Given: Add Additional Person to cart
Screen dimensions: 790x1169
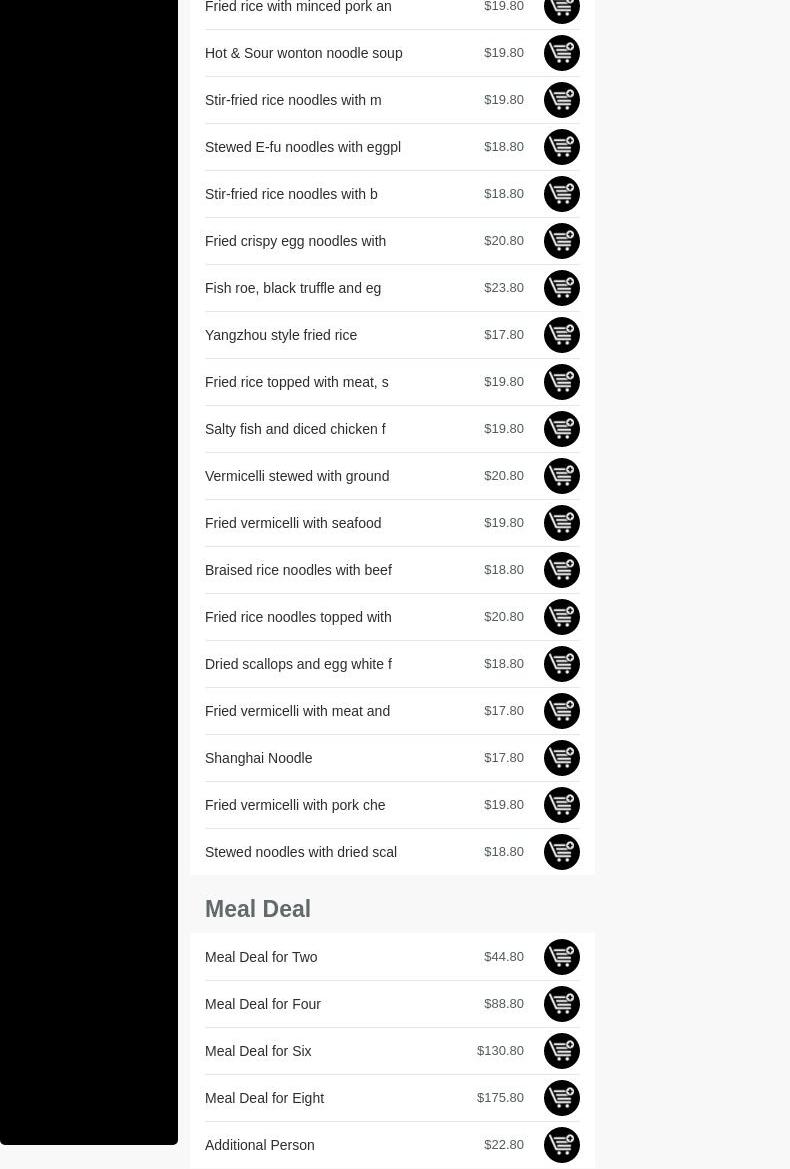Looking at the screenshot, I should [561, 1145].
